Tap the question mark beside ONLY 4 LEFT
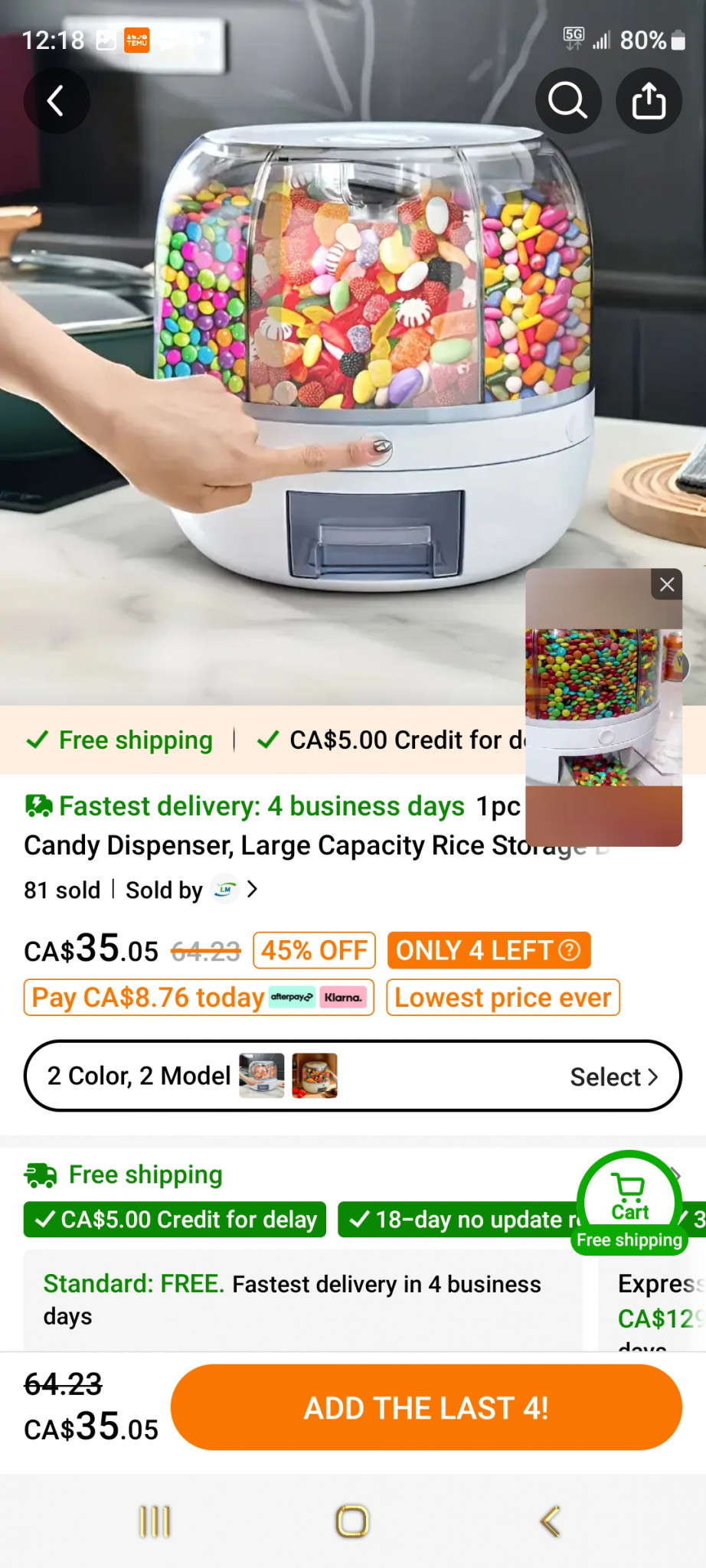Image resolution: width=706 pixels, height=1568 pixels. (570, 950)
